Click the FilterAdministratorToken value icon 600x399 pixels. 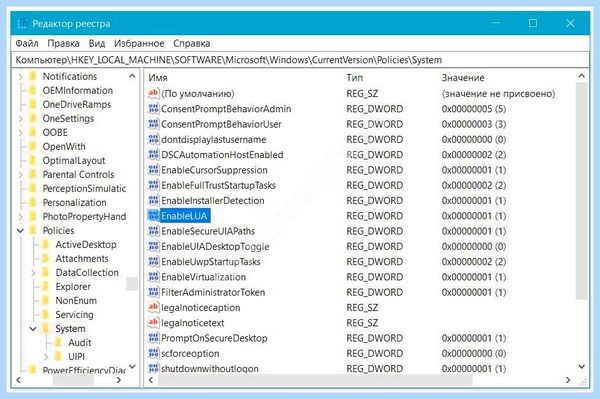(x=153, y=292)
